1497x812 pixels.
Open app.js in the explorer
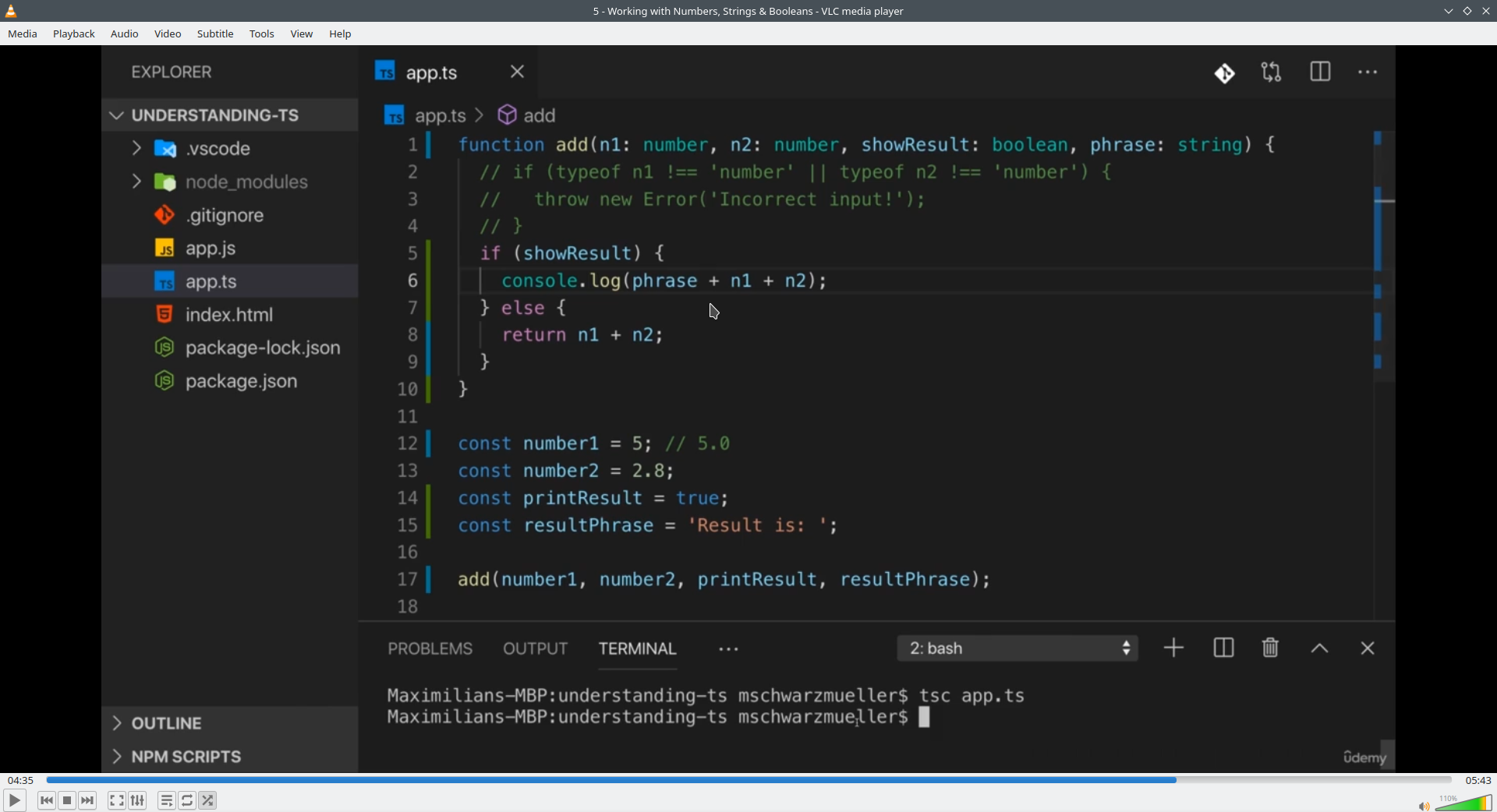[230, 249]
